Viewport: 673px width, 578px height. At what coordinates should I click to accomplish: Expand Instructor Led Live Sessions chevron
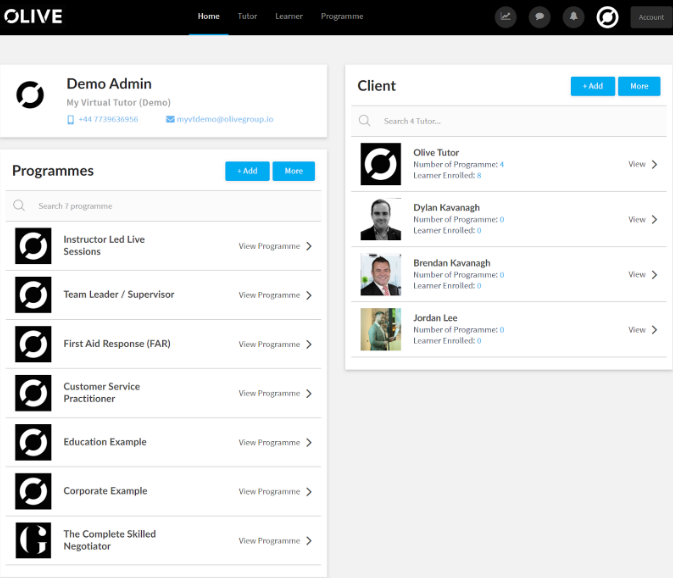pos(309,246)
